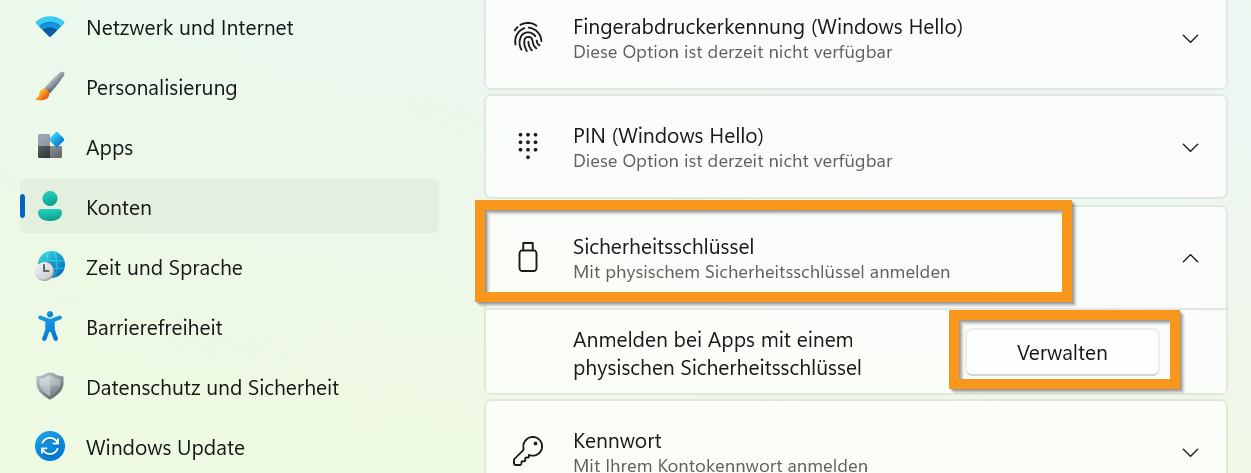1251x473 pixels.
Task: Click the Barrierefreiheit figure icon
Action: pyautogui.click(x=50, y=327)
